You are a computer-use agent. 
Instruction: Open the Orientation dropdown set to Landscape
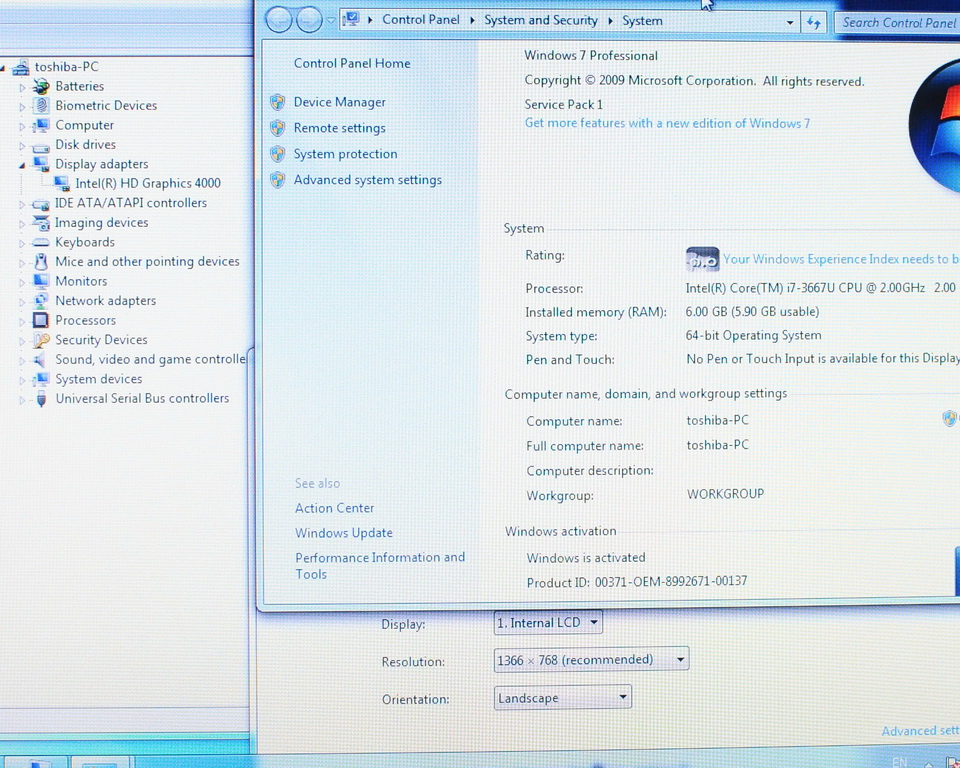coord(562,698)
